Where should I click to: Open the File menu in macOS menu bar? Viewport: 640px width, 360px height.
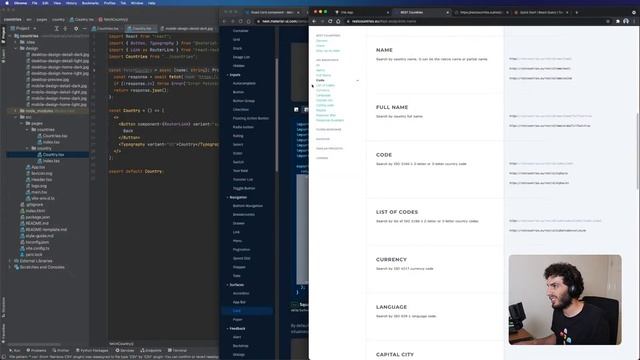click(x=35, y=3)
